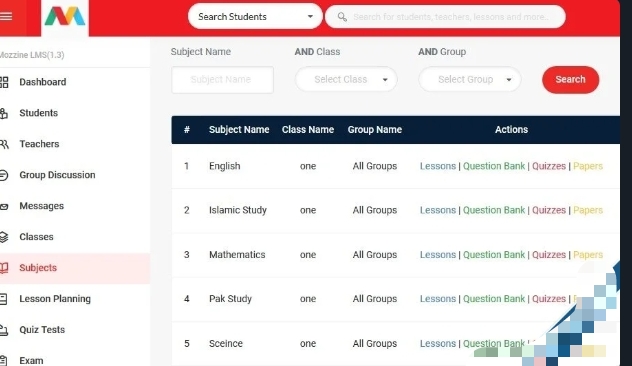This screenshot has width=632, height=366.
Task: Select Group Discussion in sidebar
Action: pyautogui.click(x=58, y=175)
